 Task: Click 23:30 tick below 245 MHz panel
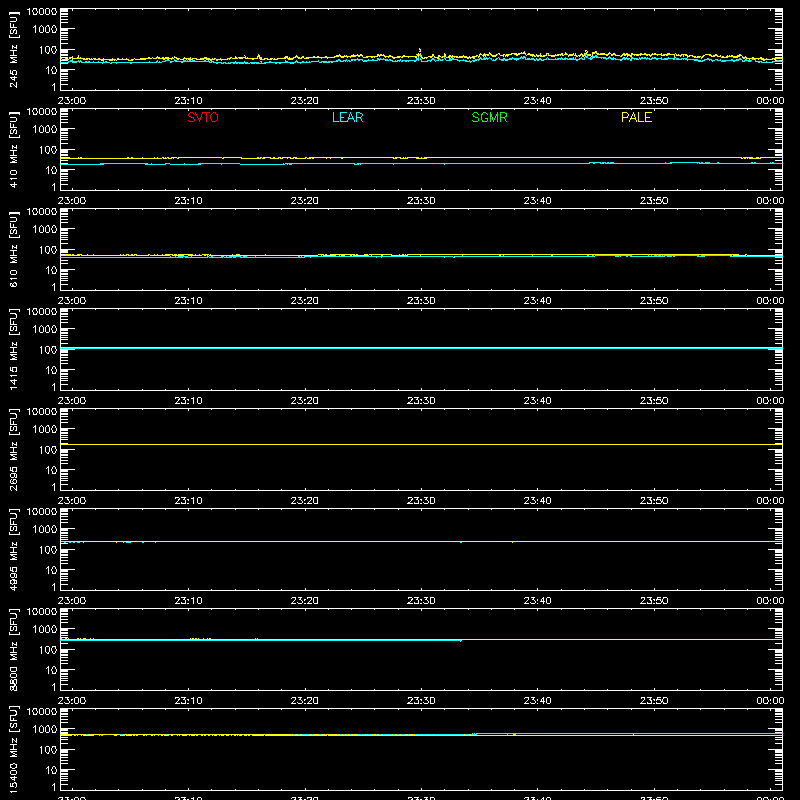421,101
